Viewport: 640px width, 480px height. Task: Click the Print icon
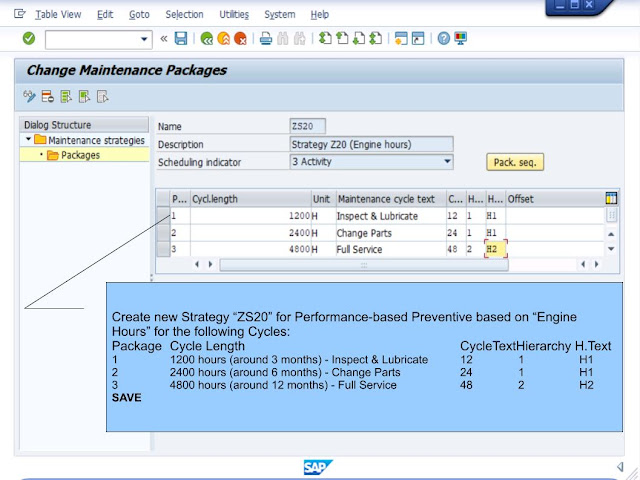click(x=266, y=39)
